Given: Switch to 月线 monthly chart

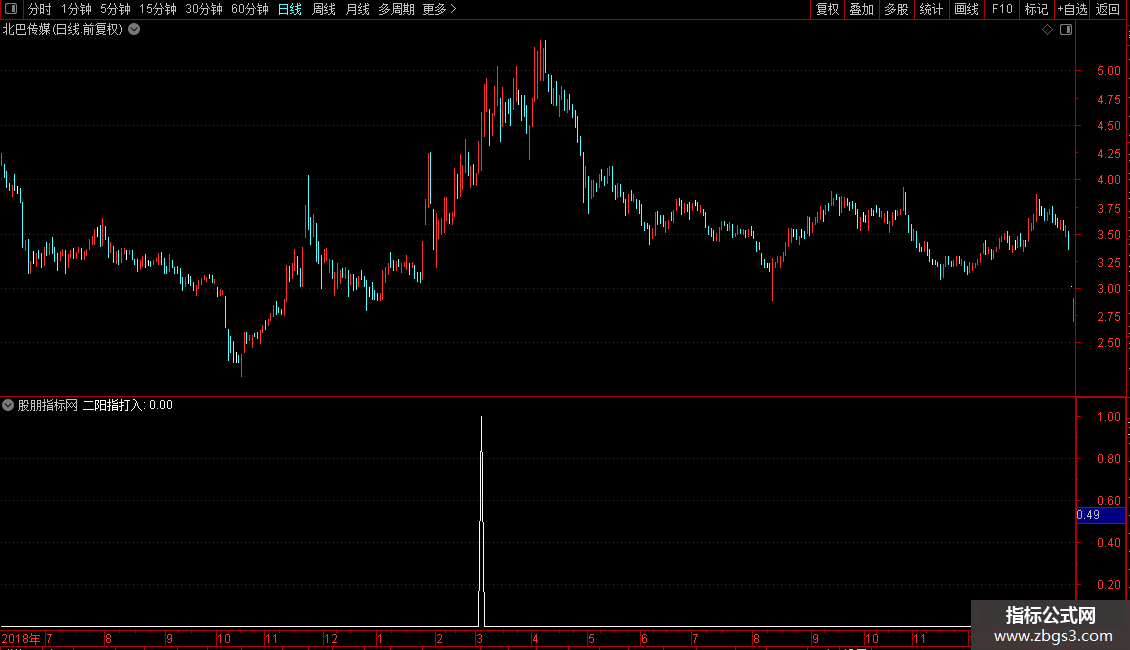Looking at the screenshot, I should [357, 9].
